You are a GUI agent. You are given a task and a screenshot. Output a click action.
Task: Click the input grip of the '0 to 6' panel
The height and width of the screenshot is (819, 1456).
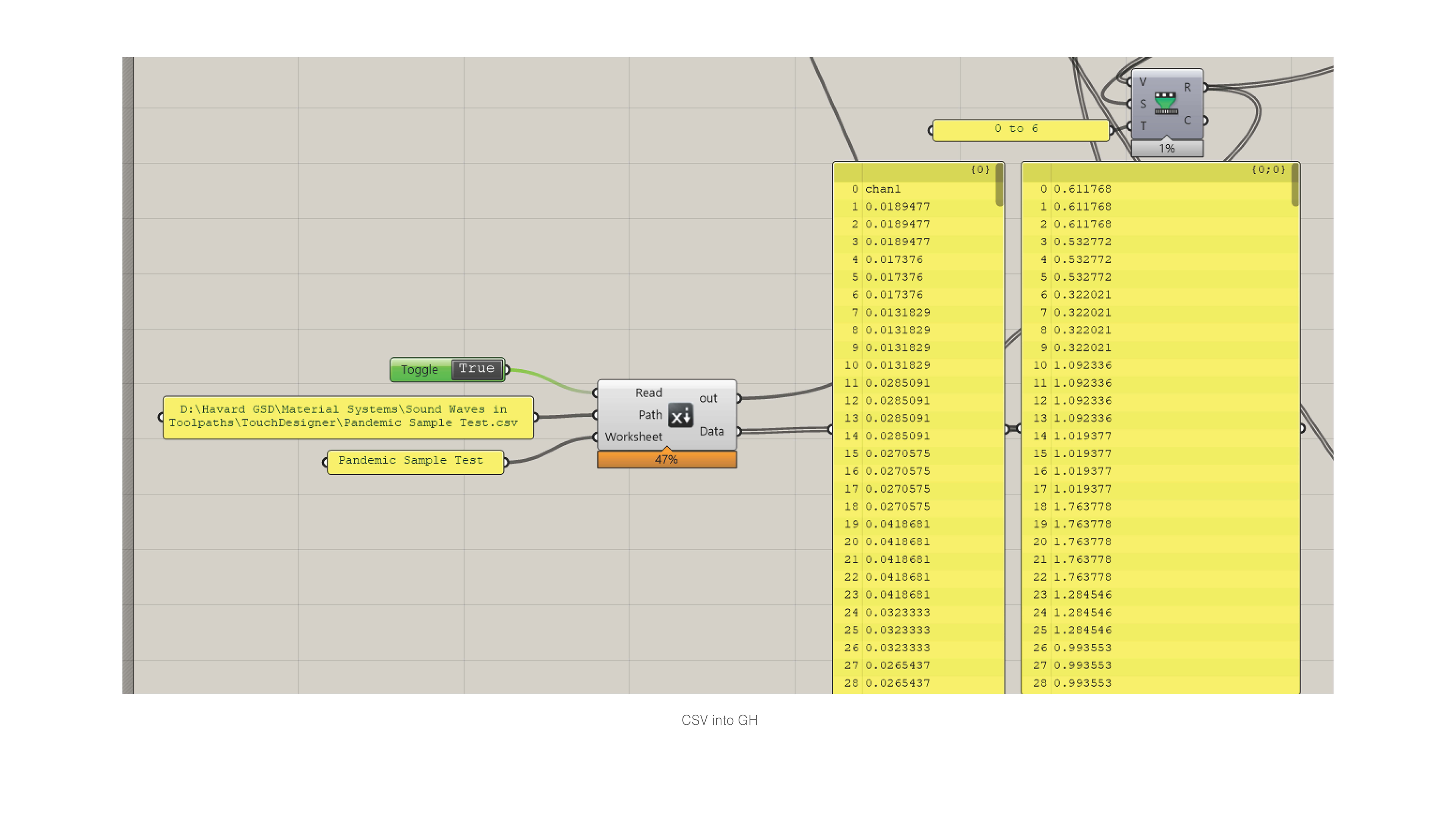tap(930, 131)
